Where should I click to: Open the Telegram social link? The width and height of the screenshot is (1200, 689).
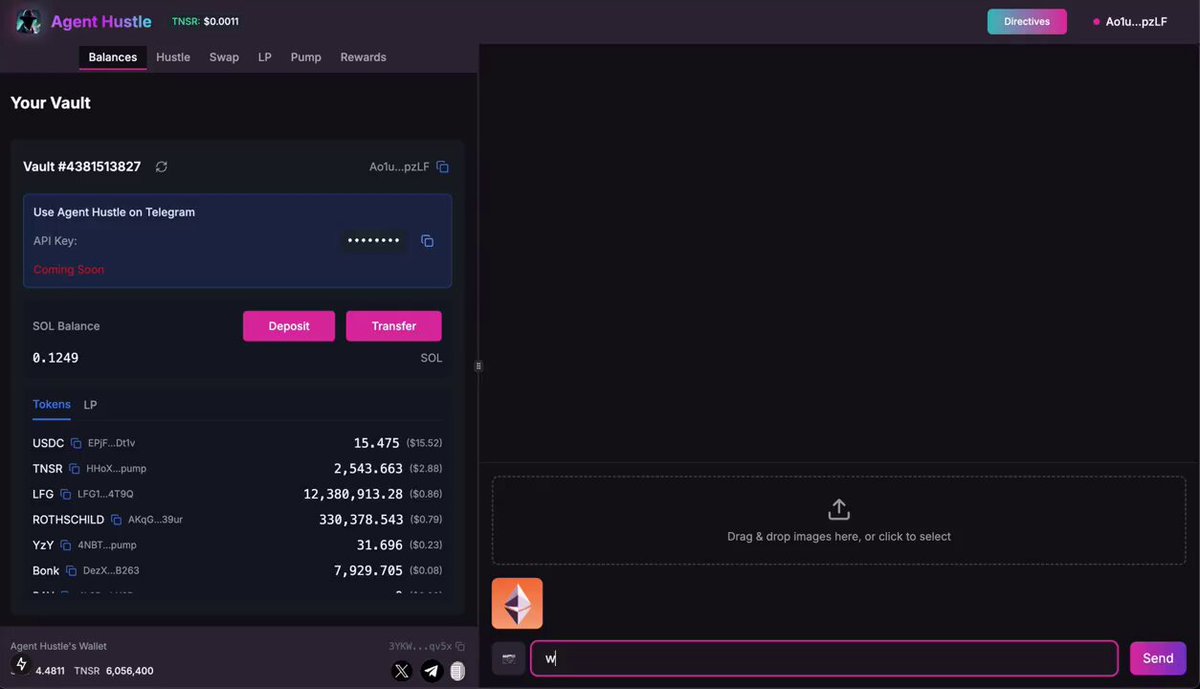tap(432, 671)
